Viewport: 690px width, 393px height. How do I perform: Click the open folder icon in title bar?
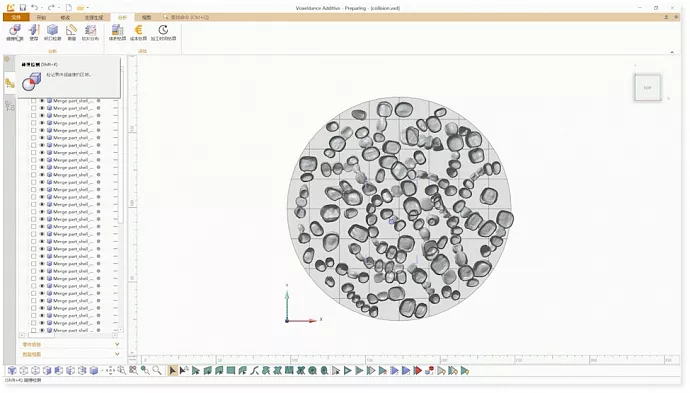pos(80,7)
